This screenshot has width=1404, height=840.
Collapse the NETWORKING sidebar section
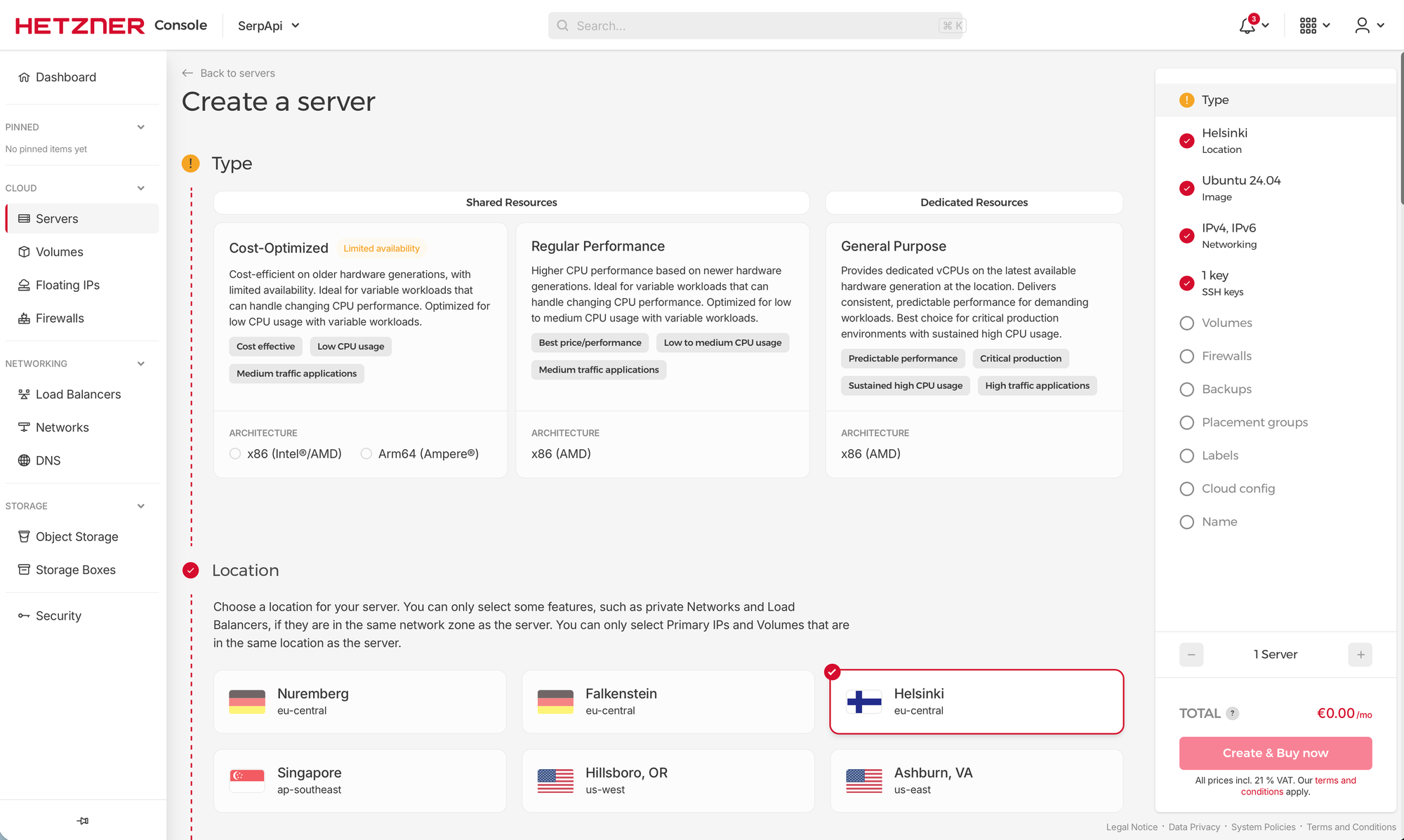point(141,364)
